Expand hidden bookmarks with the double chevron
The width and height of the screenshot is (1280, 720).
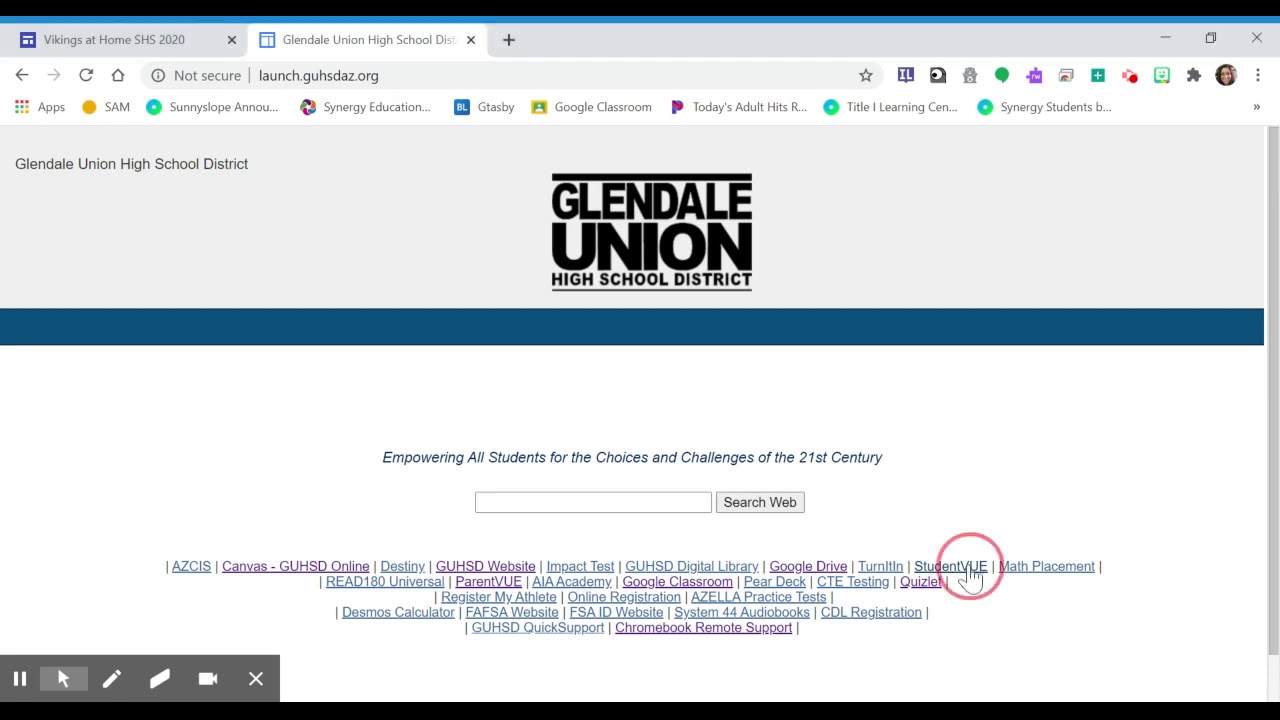[x=1257, y=107]
